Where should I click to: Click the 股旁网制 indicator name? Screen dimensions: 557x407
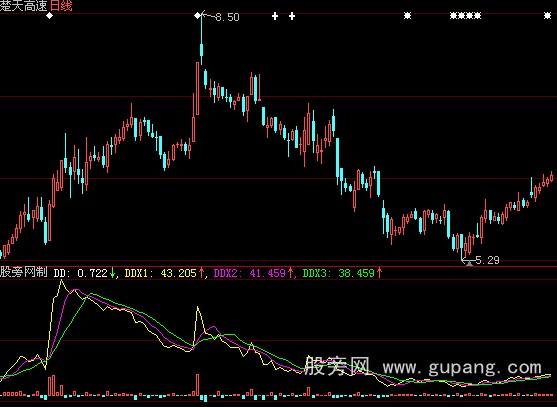[x=24, y=272]
